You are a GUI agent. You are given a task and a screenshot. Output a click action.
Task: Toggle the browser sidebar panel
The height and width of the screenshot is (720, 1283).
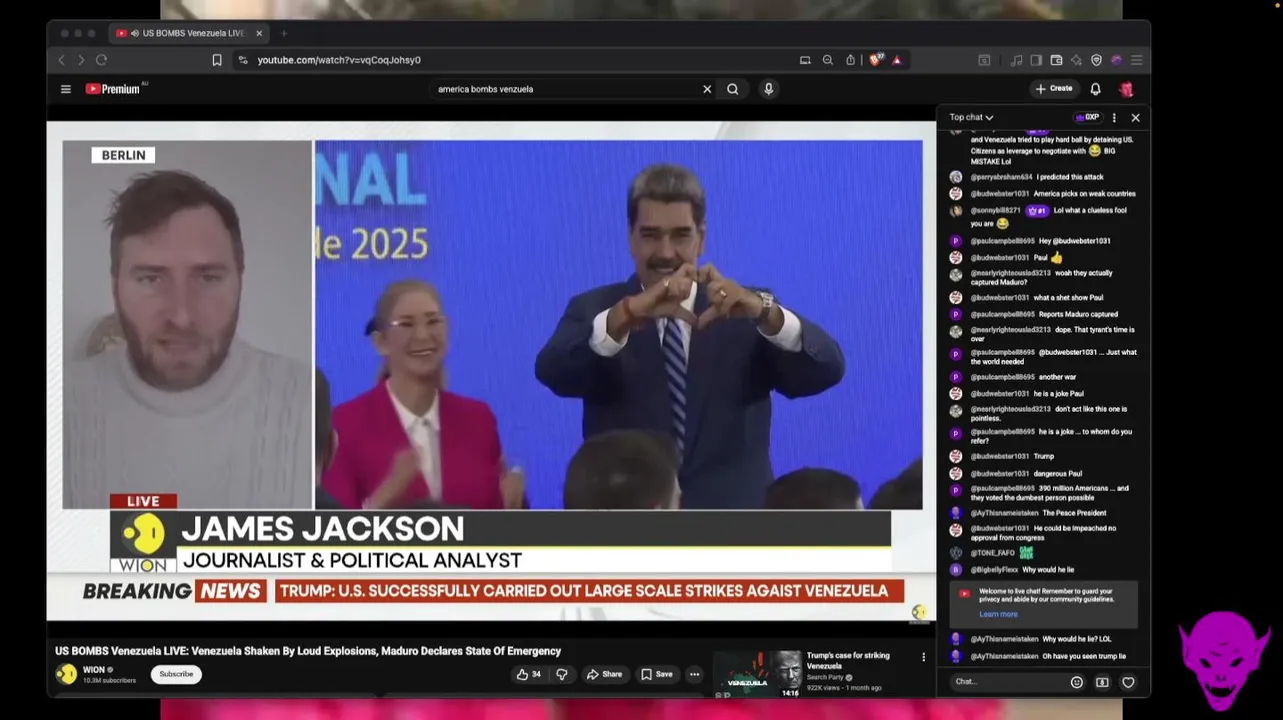(1036, 60)
